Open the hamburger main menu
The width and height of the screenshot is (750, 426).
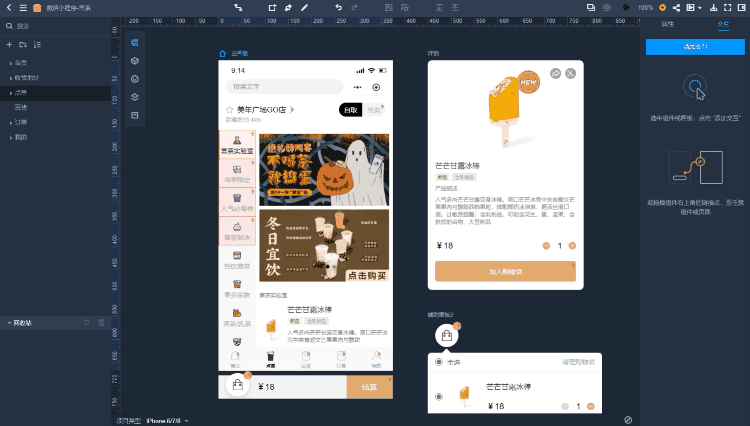coord(22,8)
